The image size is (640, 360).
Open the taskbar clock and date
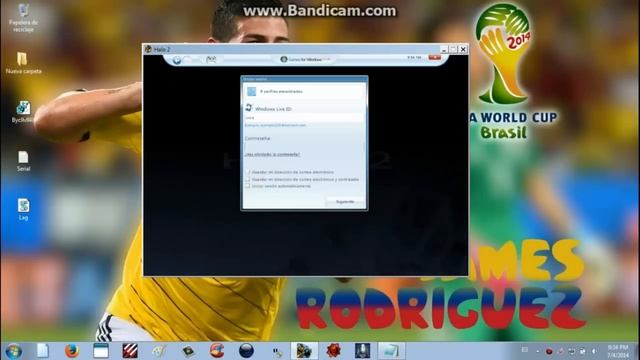(618, 351)
